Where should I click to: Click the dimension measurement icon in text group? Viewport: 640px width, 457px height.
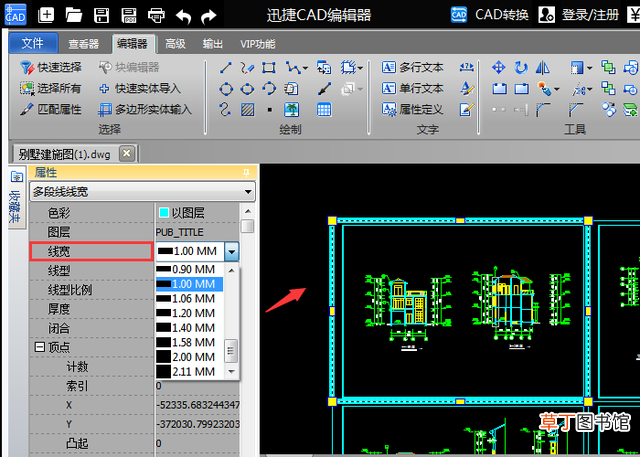pos(467,67)
